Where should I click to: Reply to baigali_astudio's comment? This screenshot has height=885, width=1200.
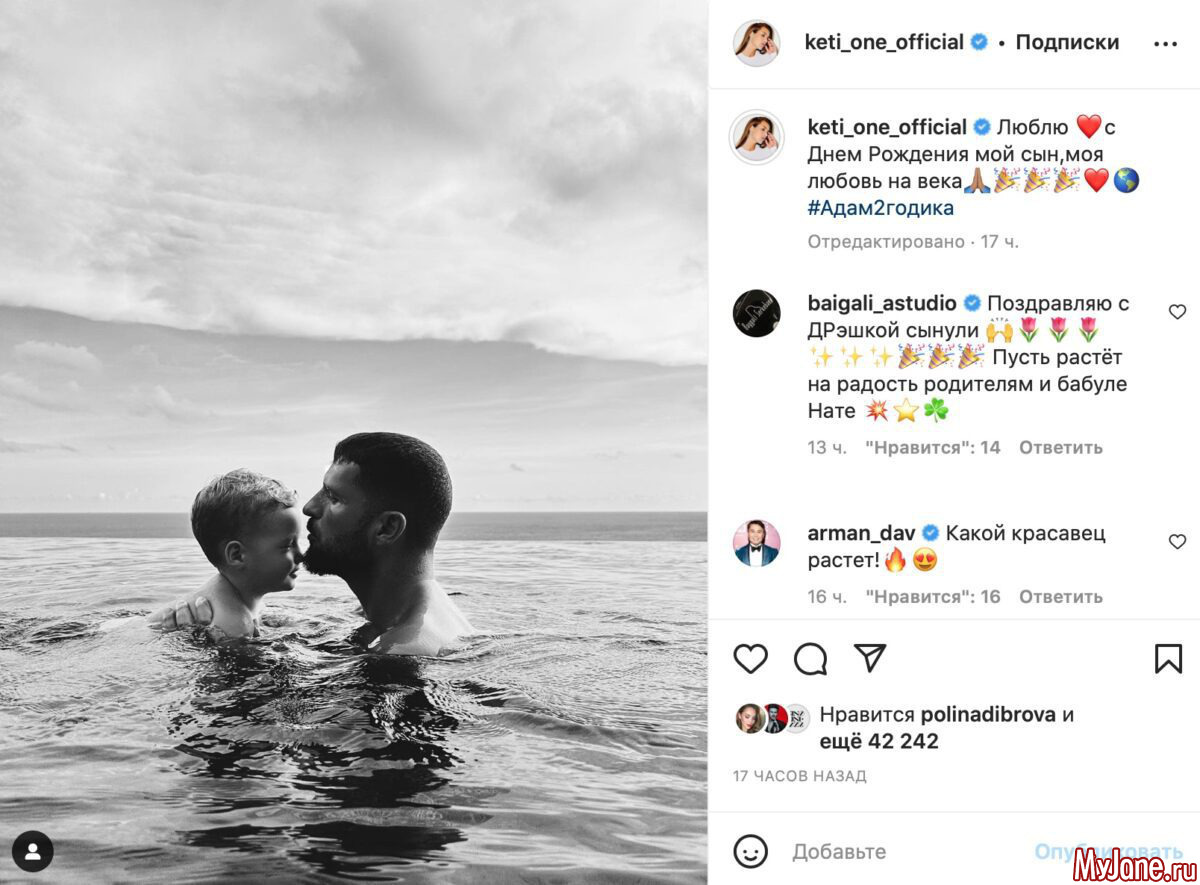pos(1060,447)
